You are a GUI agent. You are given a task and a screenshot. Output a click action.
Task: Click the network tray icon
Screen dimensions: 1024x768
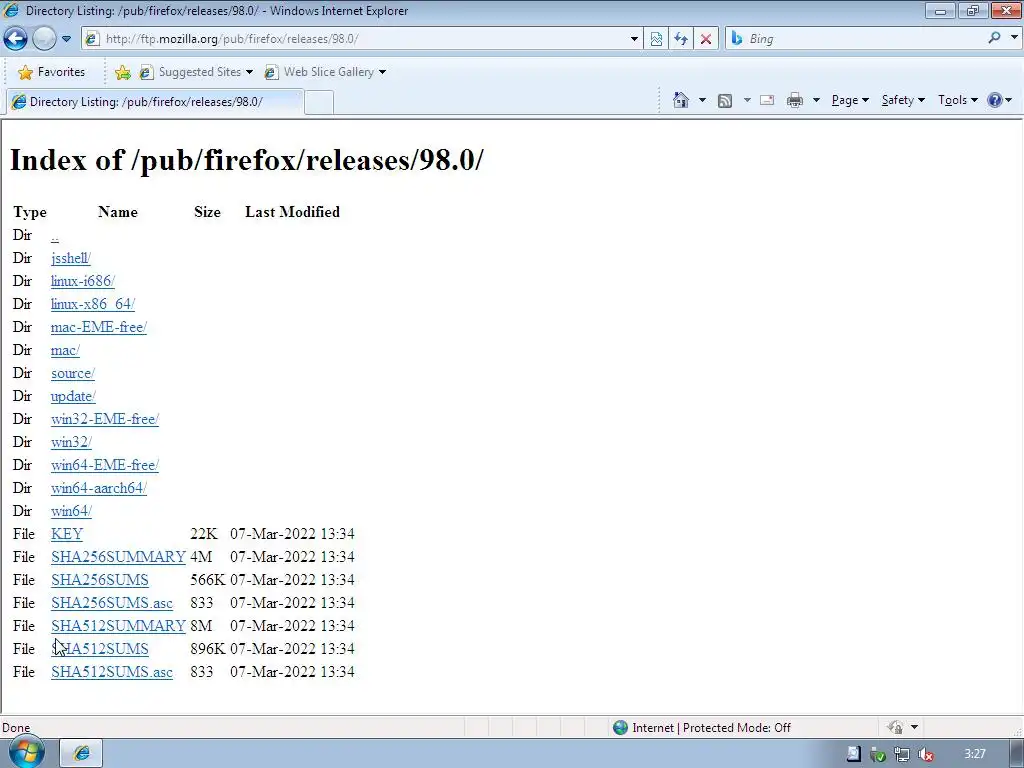click(902, 755)
